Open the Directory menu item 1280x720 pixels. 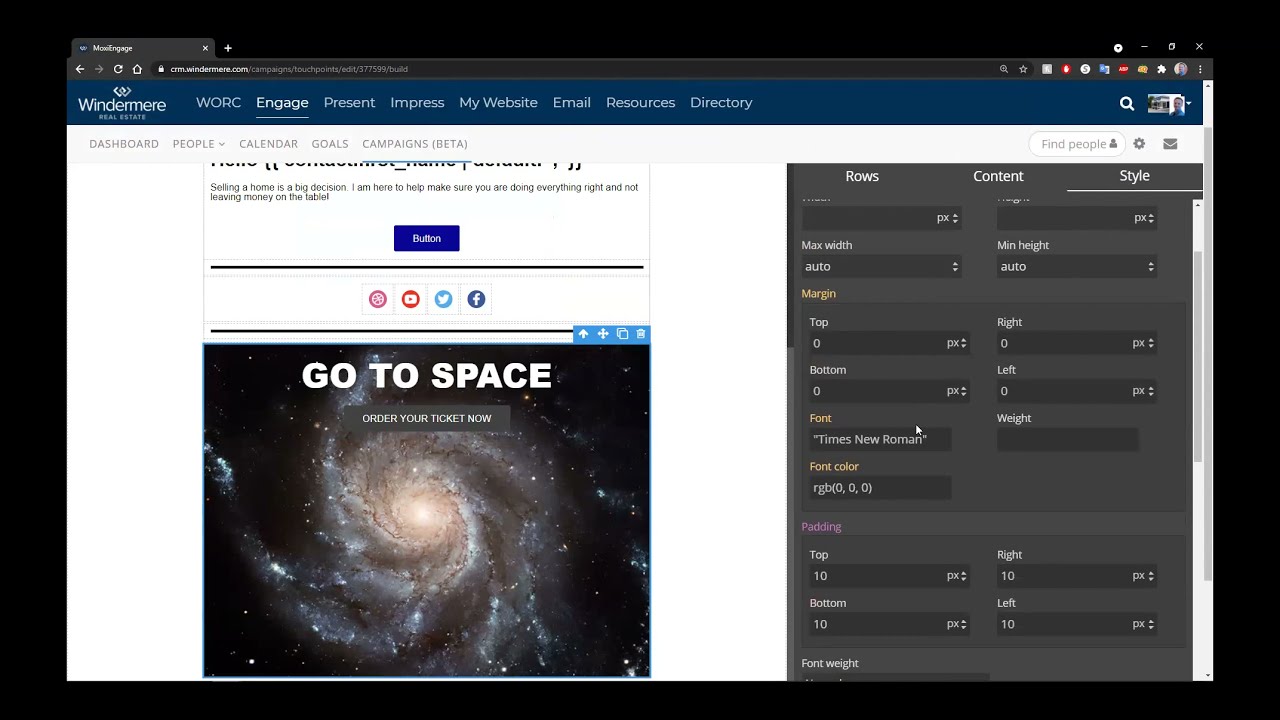click(721, 102)
